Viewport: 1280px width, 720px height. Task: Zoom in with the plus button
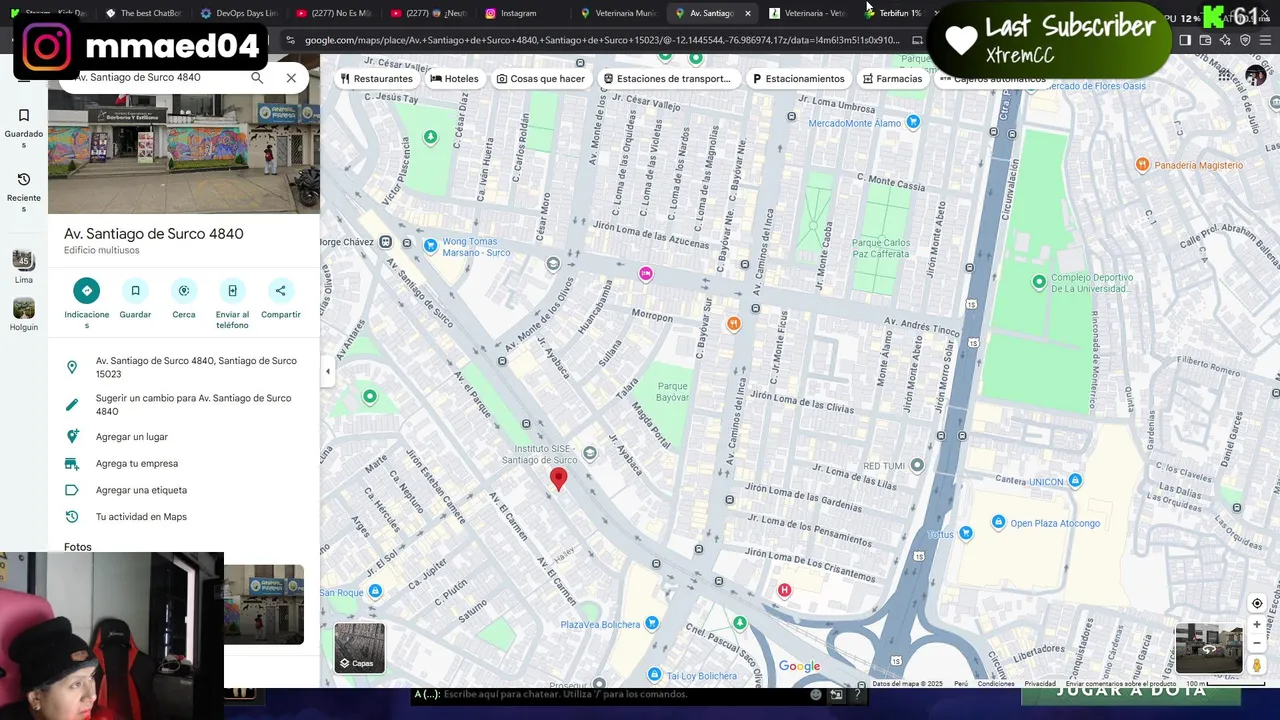tap(1257, 624)
